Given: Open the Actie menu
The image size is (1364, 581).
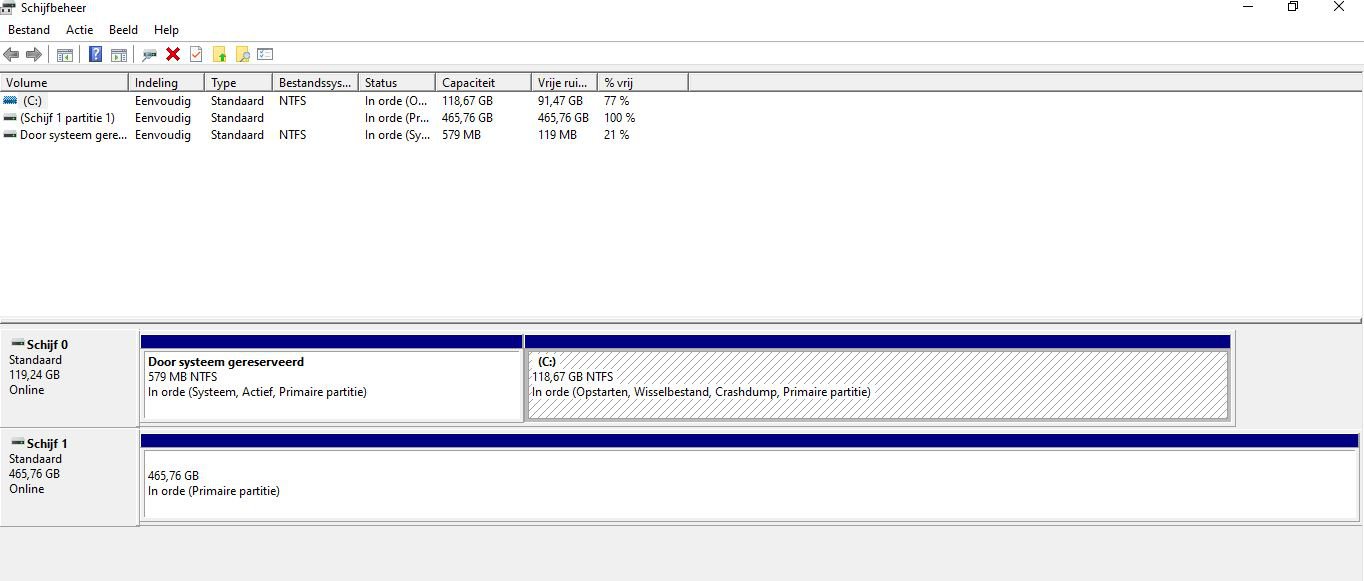Looking at the screenshot, I should [x=80, y=30].
